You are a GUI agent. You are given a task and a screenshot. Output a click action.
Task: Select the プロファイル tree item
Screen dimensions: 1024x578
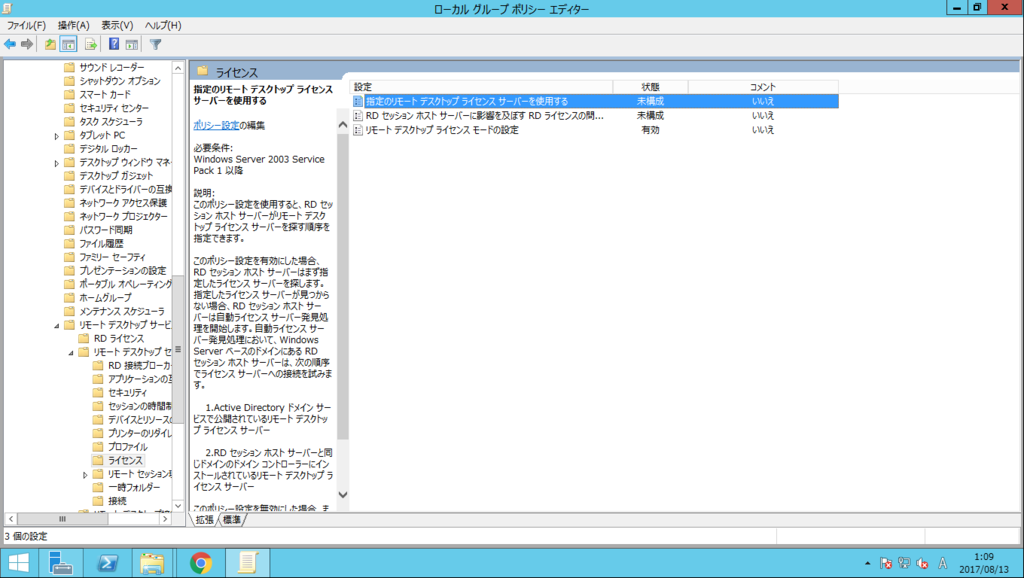(127, 447)
